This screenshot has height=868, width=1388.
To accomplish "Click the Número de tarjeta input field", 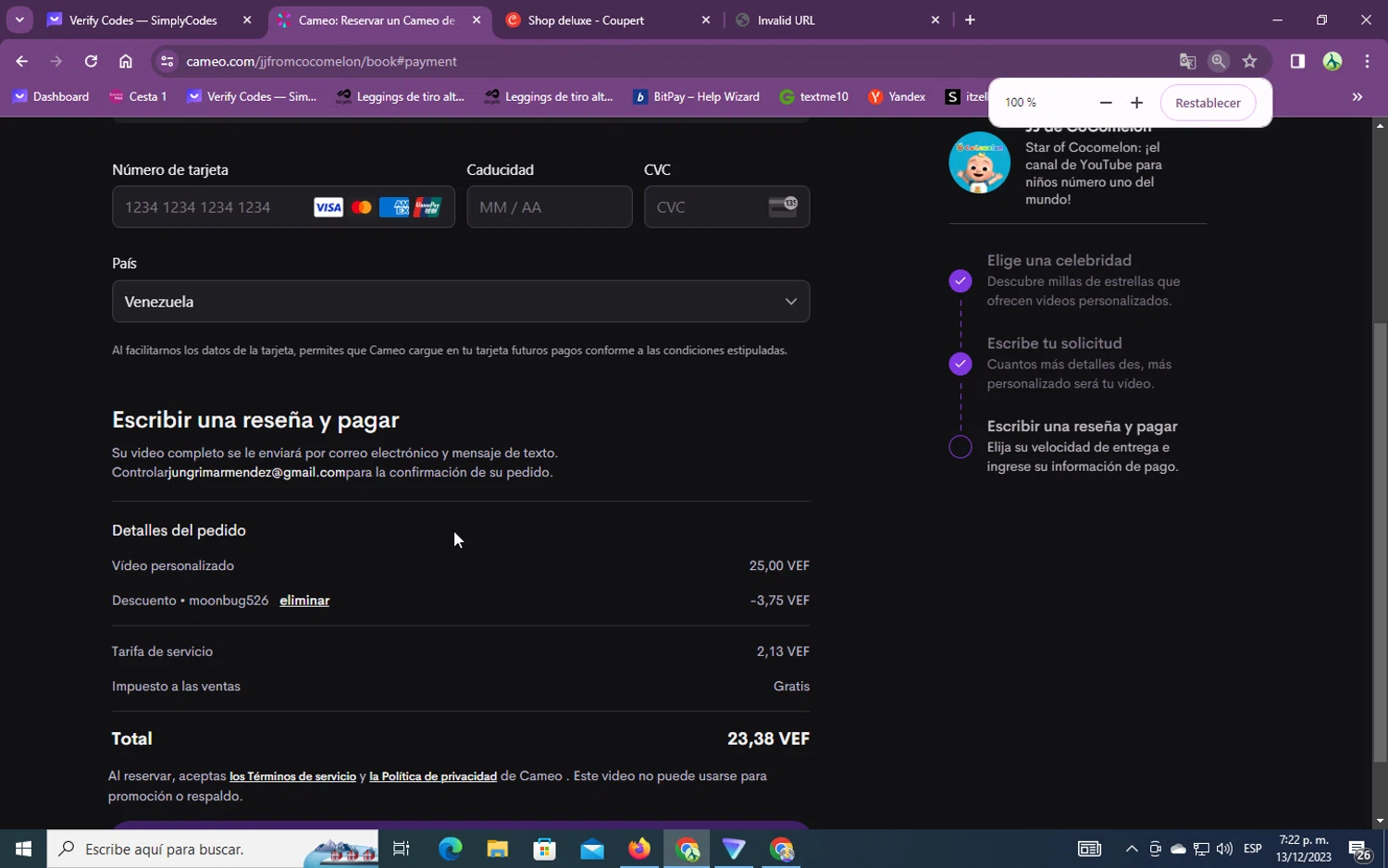I will [283, 207].
